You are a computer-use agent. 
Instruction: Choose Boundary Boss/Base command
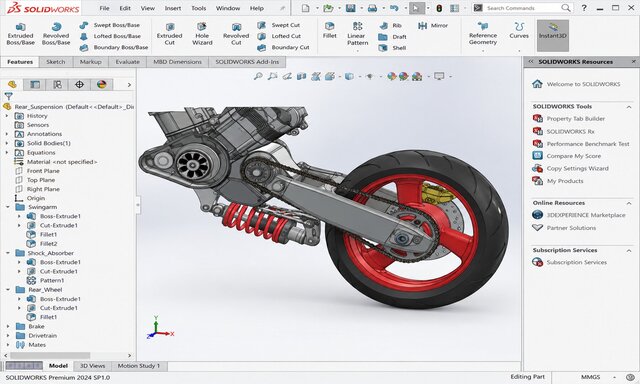[x=114, y=47]
